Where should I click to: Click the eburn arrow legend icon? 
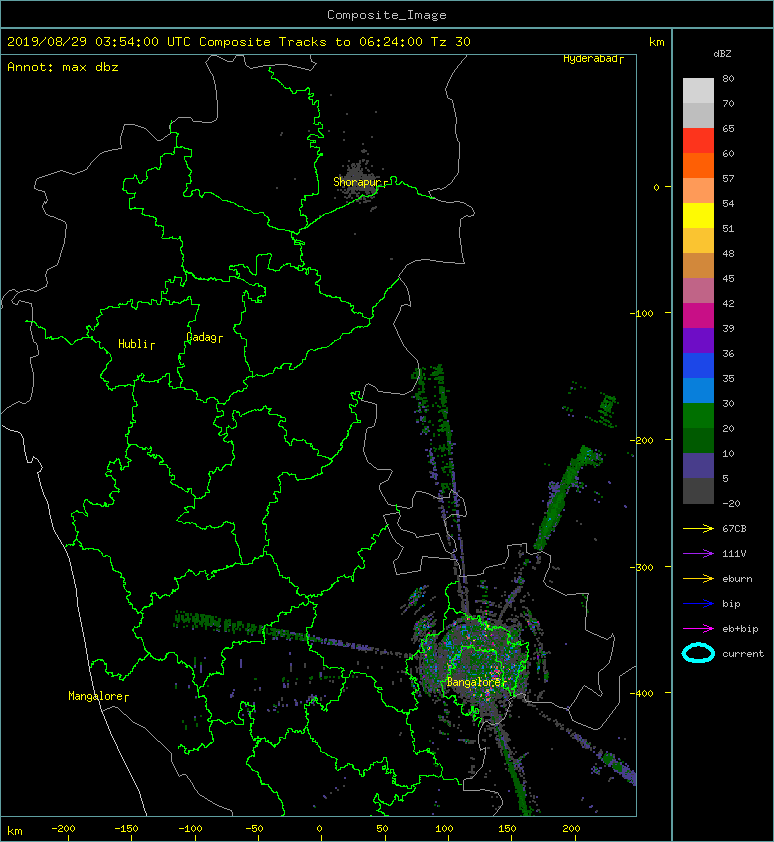click(698, 578)
